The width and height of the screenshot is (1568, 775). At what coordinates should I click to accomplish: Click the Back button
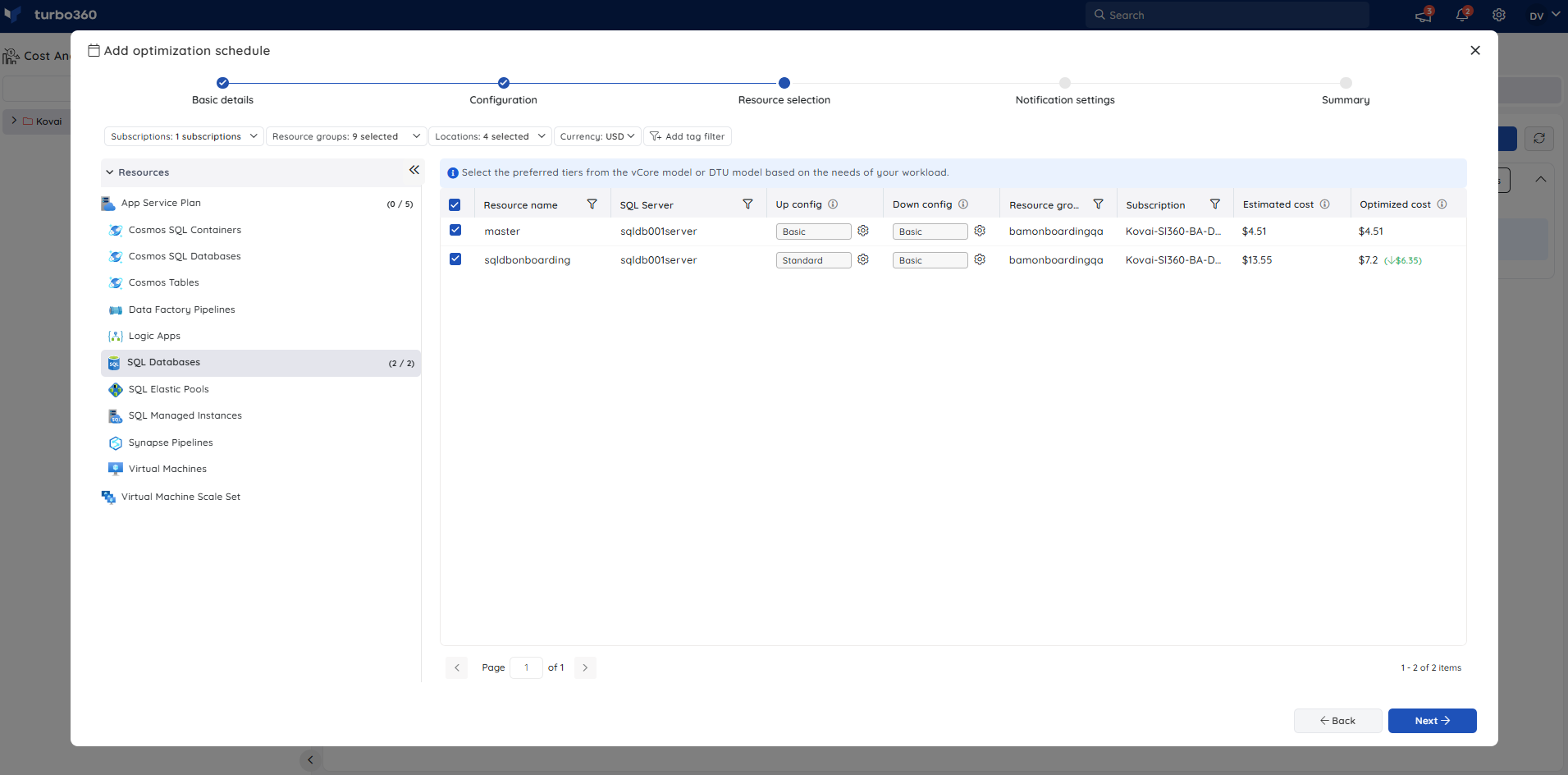click(x=1337, y=721)
